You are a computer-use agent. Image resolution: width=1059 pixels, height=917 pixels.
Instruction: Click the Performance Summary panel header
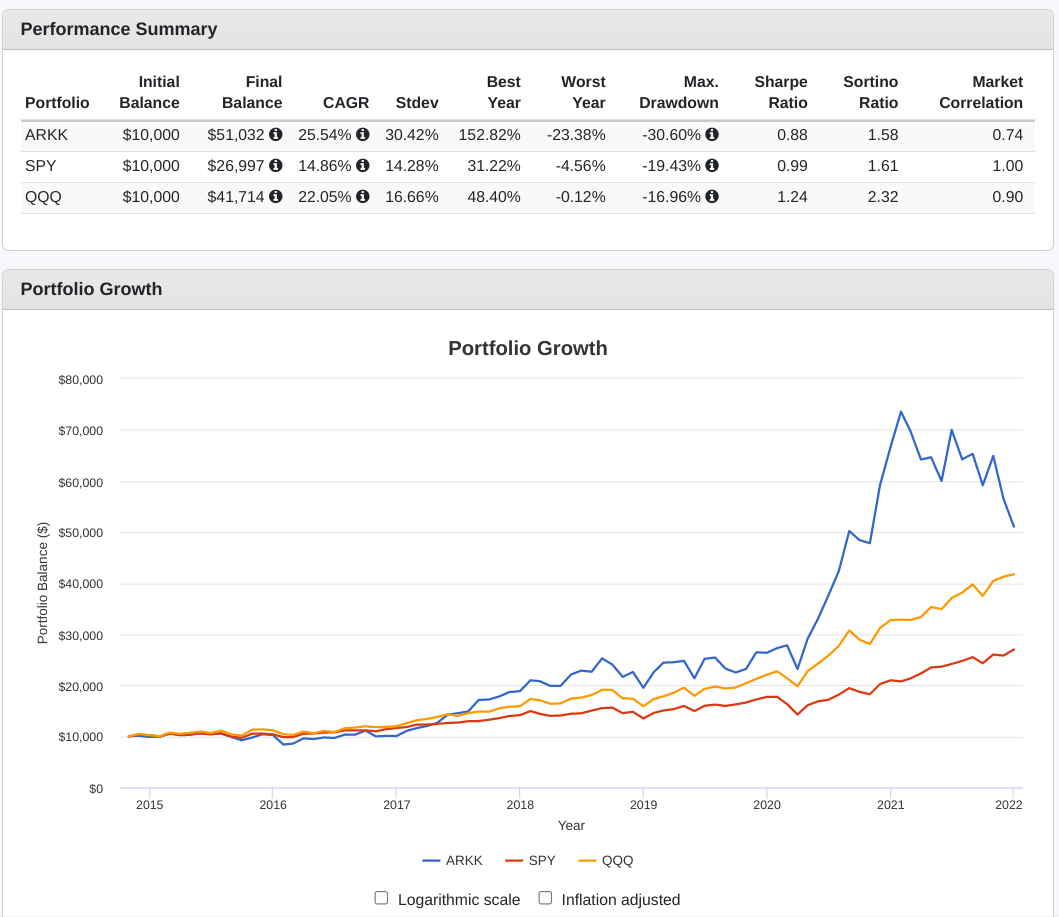click(528, 29)
